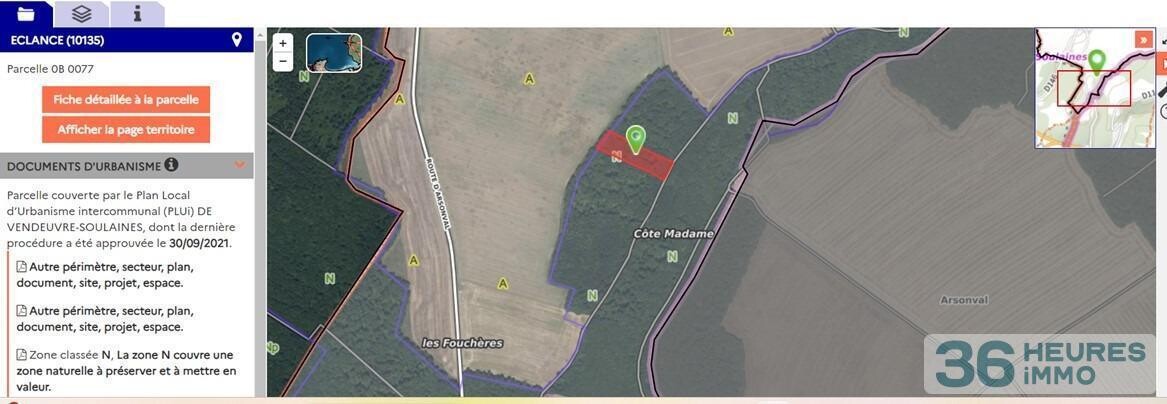Open the second Autre périmètre PDF document

[x=105, y=318]
